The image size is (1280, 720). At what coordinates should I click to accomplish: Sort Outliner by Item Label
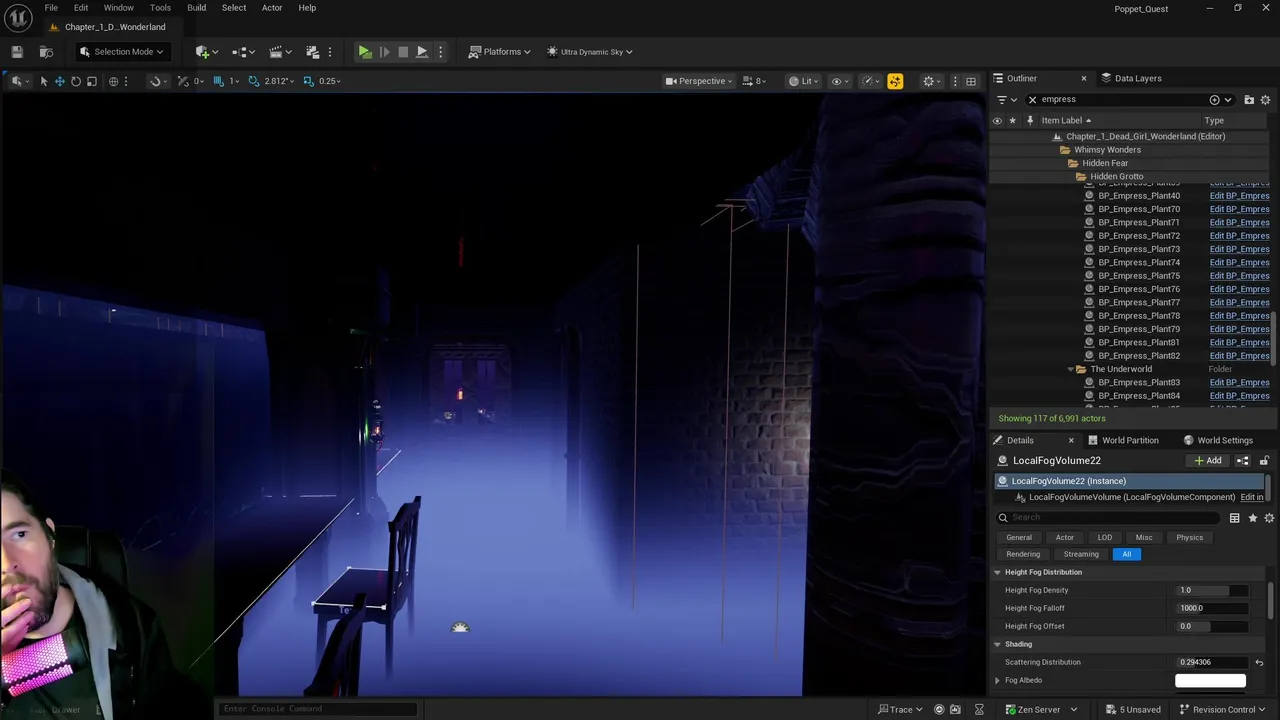click(1062, 120)
